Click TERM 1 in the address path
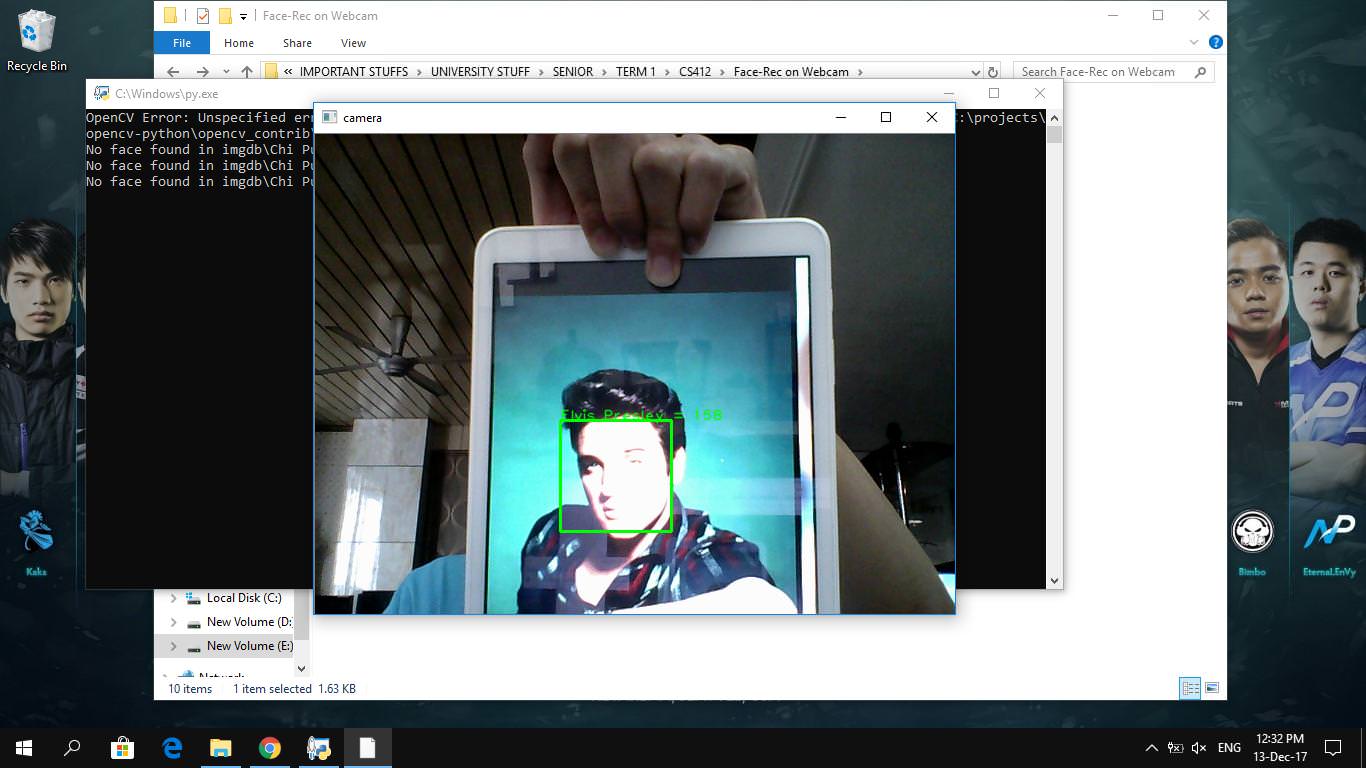Screen dimensions: 1366x768 click(636, 72)
